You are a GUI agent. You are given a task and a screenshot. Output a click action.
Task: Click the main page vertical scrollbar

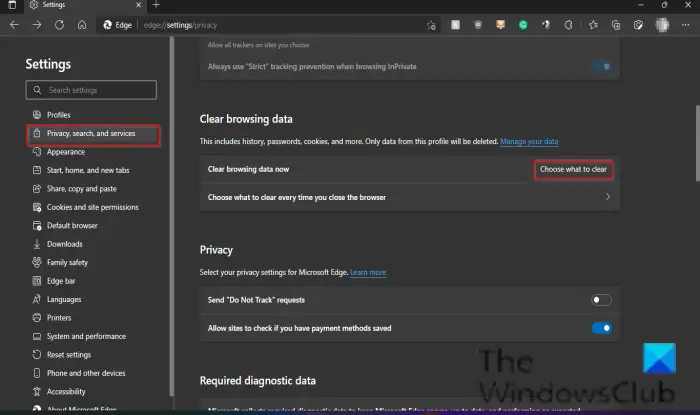tap(697, 143)
